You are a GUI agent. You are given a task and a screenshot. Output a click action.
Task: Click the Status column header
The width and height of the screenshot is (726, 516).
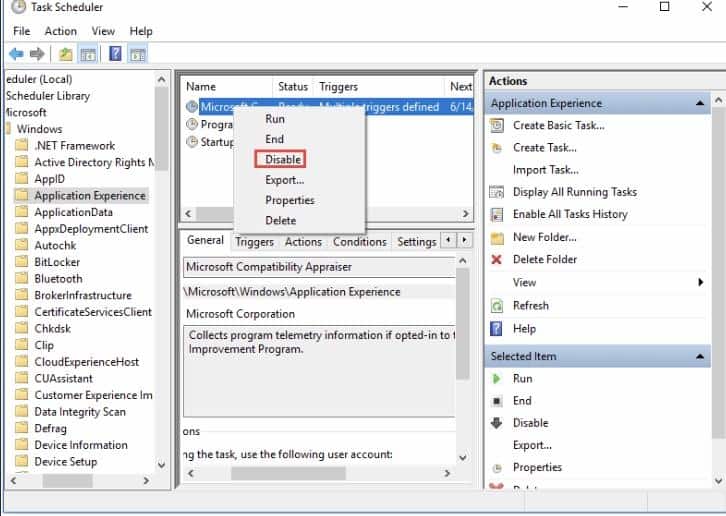293,87
